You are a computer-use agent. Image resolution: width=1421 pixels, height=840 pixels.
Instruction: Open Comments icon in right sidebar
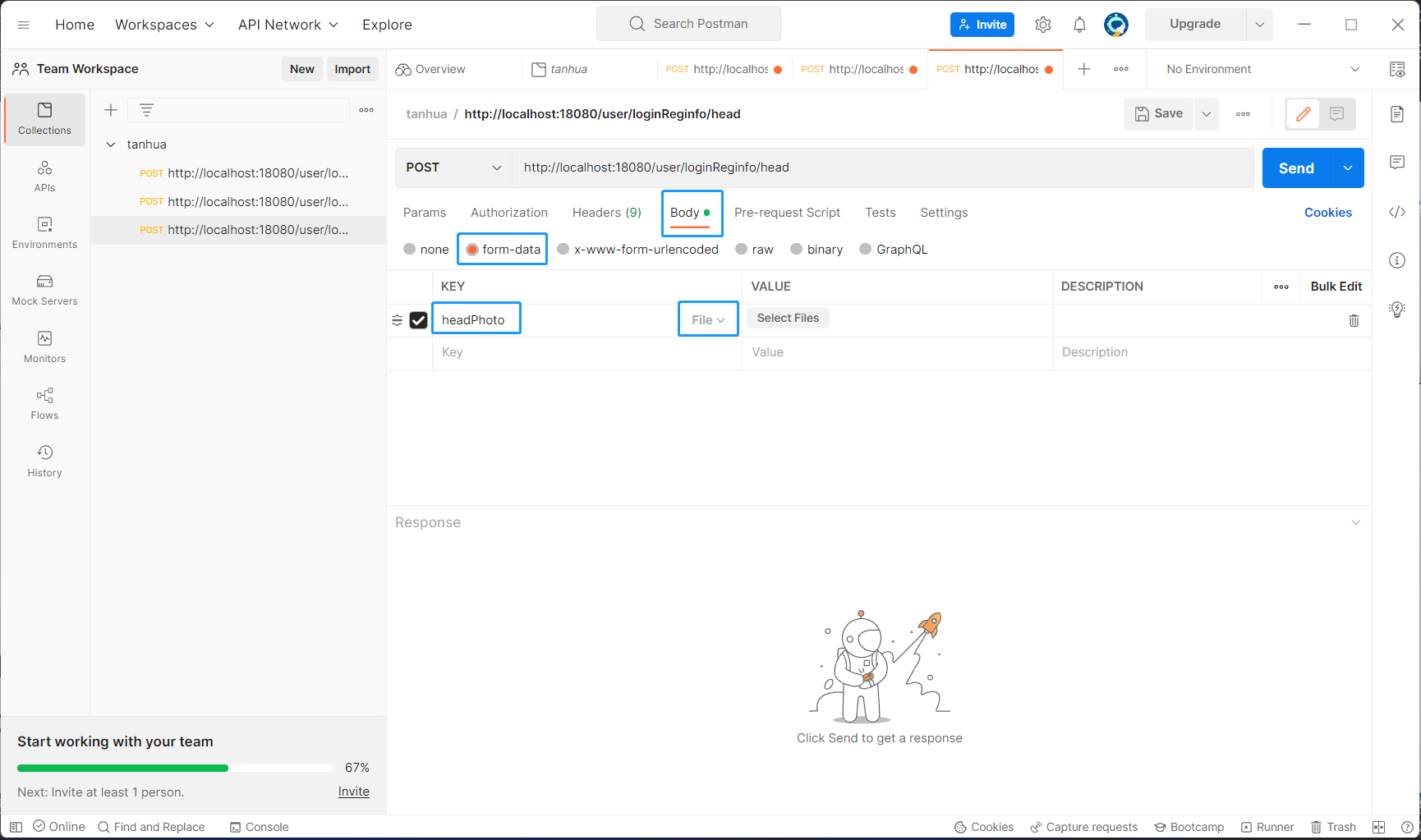[x=1397, y=163]
